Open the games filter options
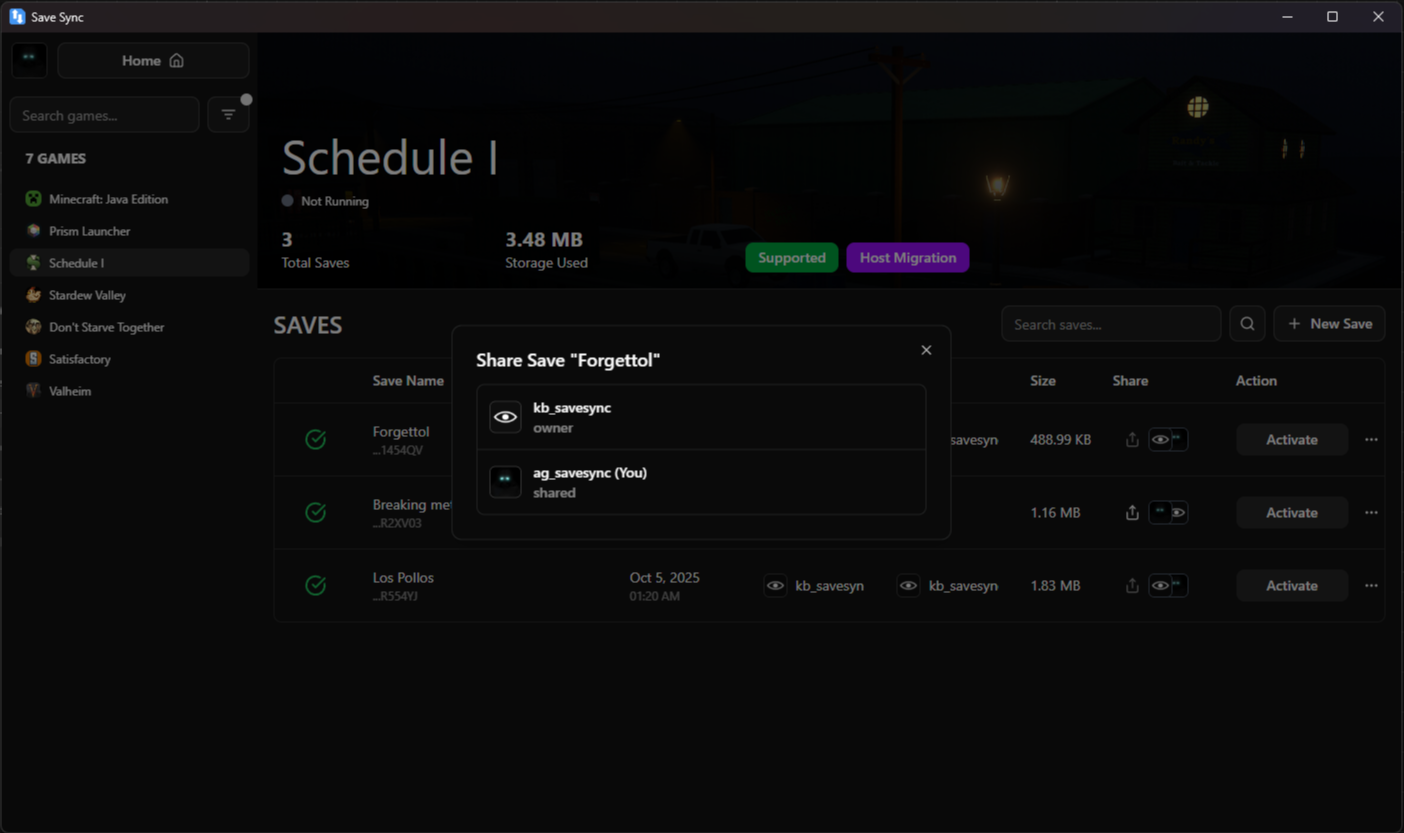 228,115
